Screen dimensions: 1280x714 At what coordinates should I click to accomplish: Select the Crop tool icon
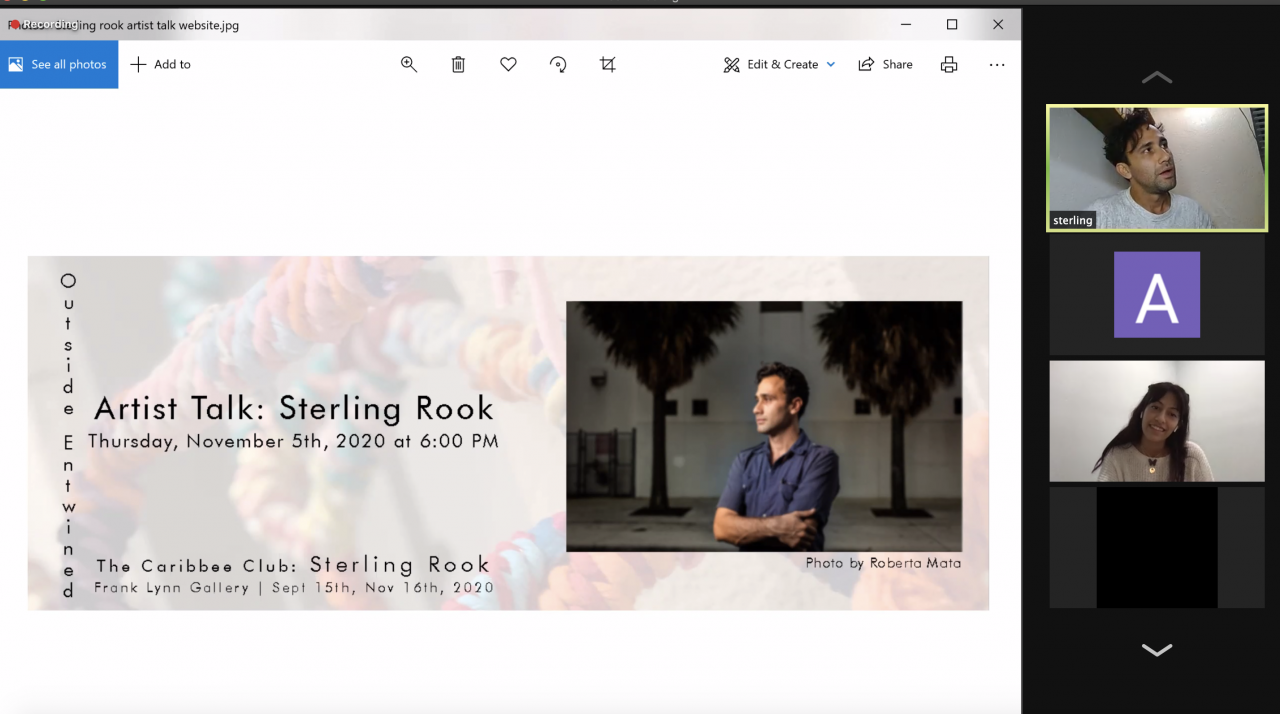pos(608,64)
